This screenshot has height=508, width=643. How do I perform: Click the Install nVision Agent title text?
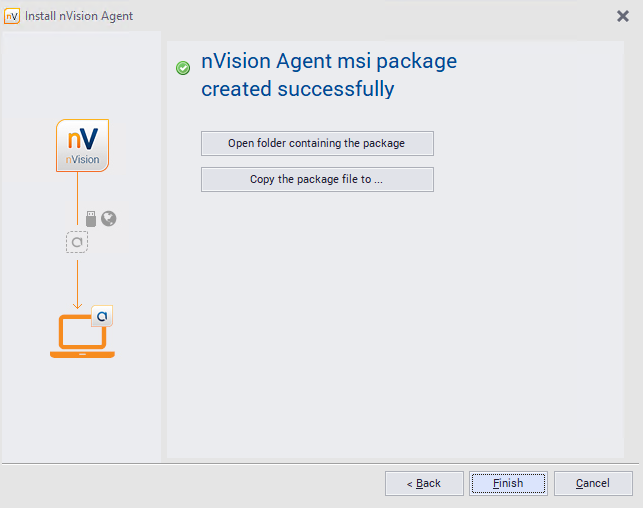click(79, 16)
